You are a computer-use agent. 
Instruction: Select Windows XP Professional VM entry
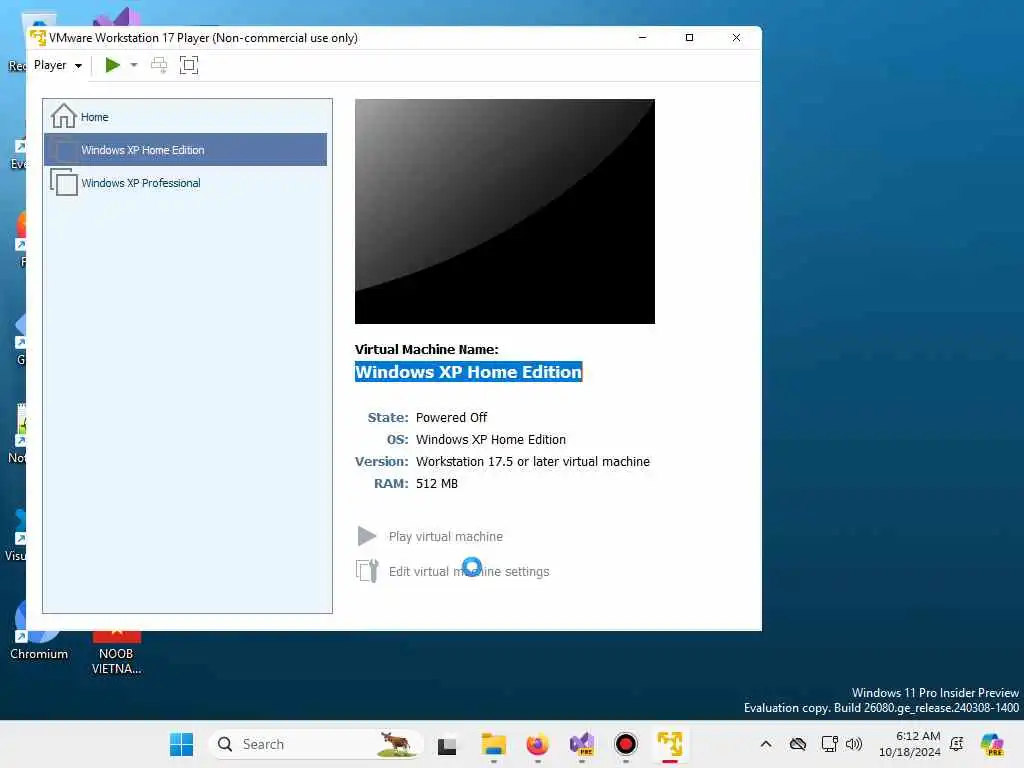(185, 183)
